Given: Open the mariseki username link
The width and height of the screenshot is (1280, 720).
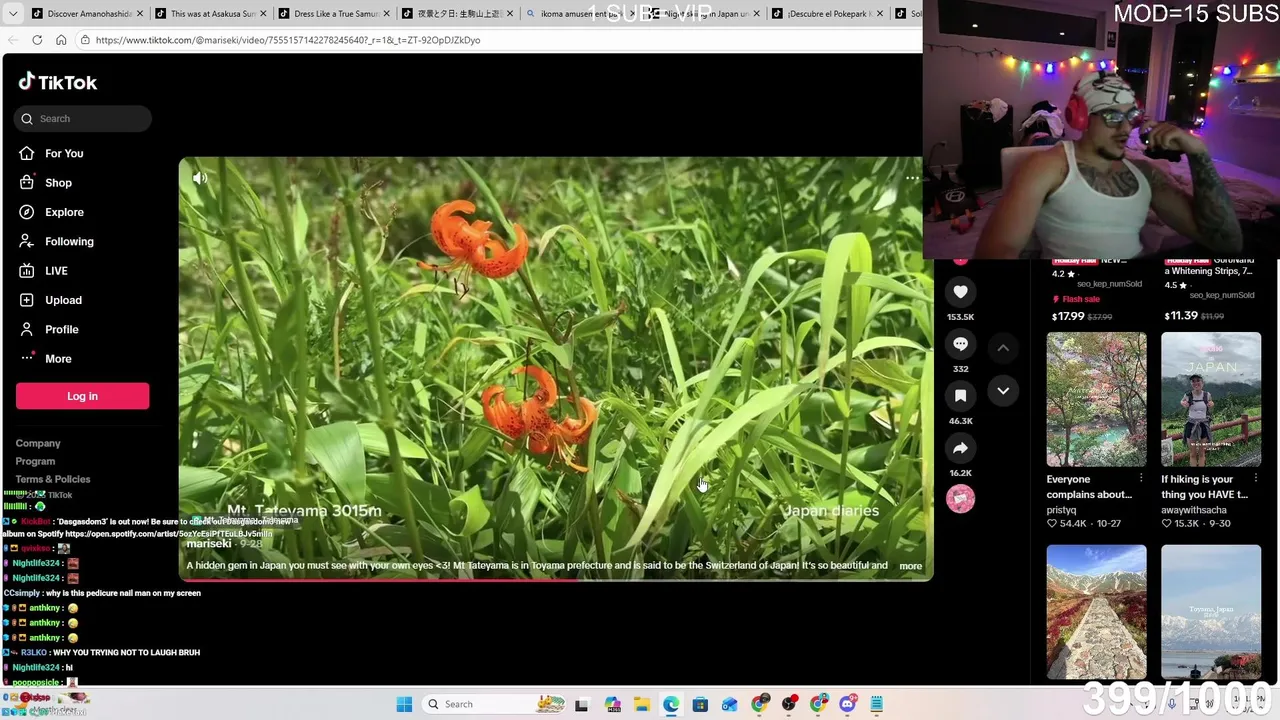Looking at the screenshot, I should [209, 543].
